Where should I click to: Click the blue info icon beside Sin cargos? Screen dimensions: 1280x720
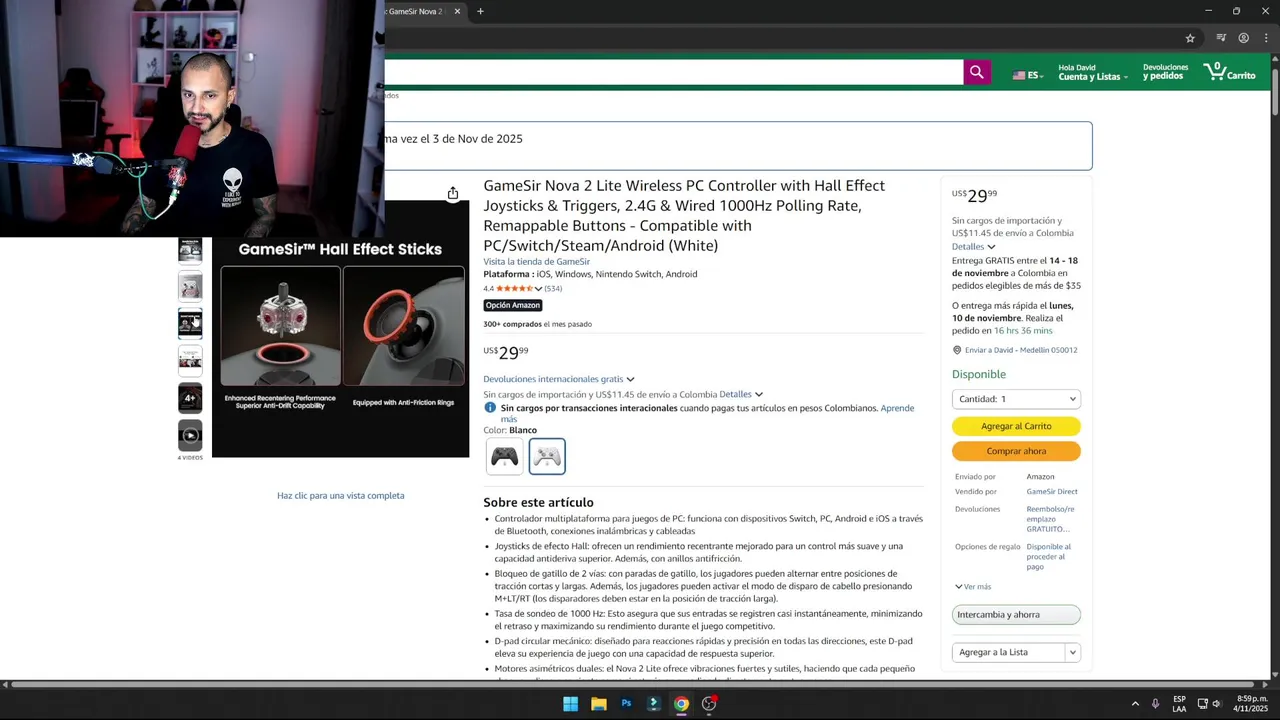490,408
